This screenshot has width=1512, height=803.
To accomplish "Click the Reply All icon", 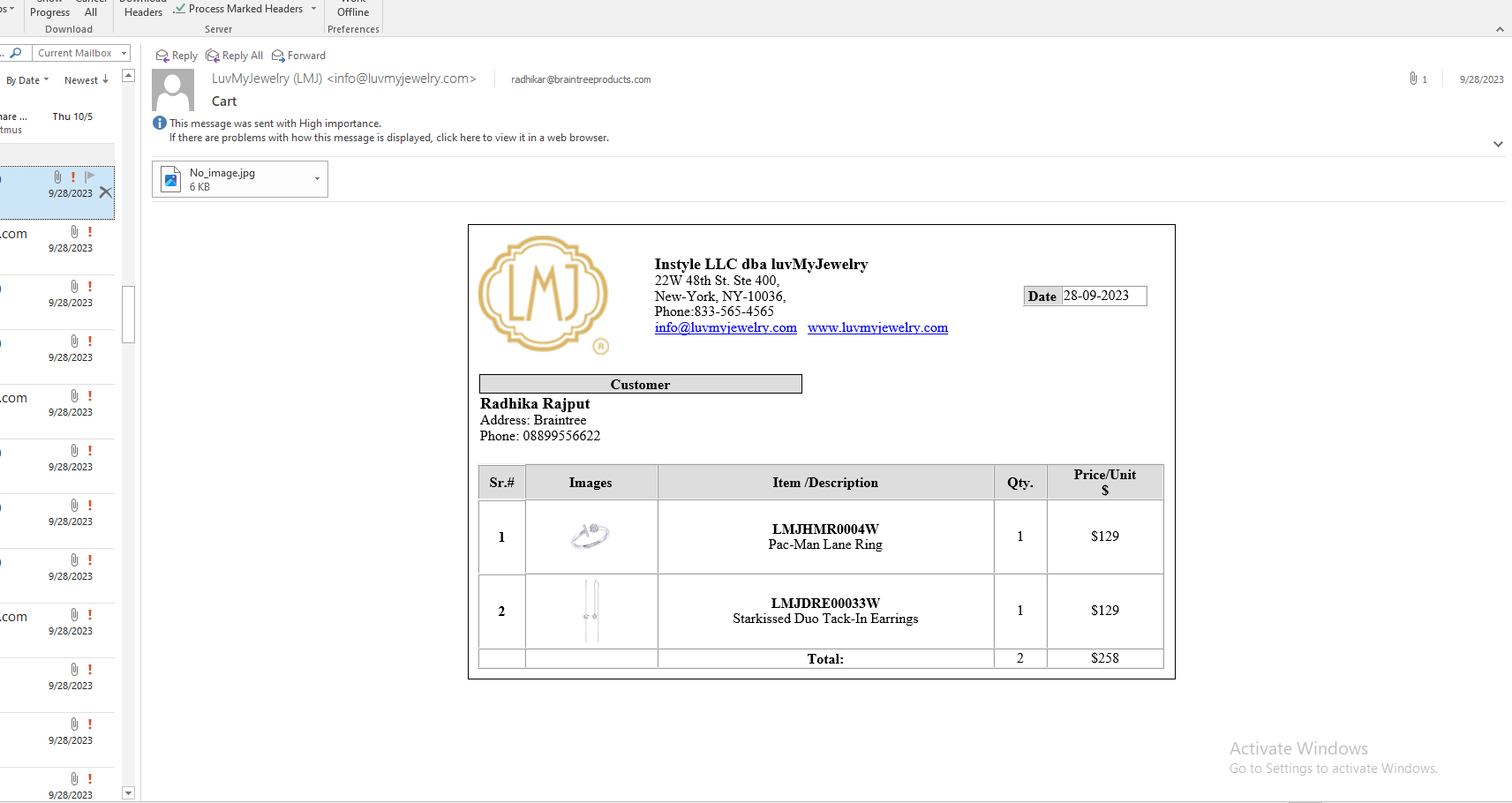I will pos(213,56).
